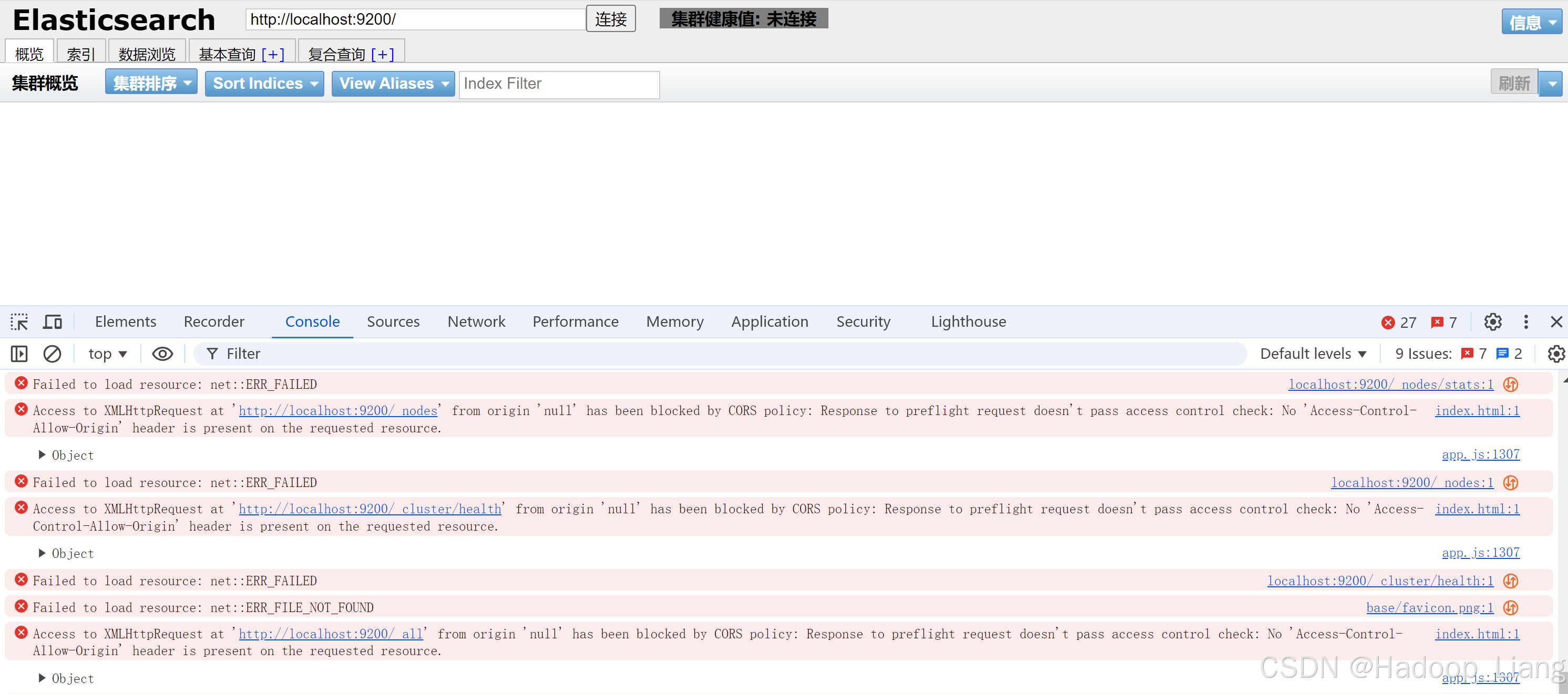The height and width of the screenshot is (694, 1568).
Task: Click orange network icon on nodes/stats row
Action: [x=1510, y=385]
